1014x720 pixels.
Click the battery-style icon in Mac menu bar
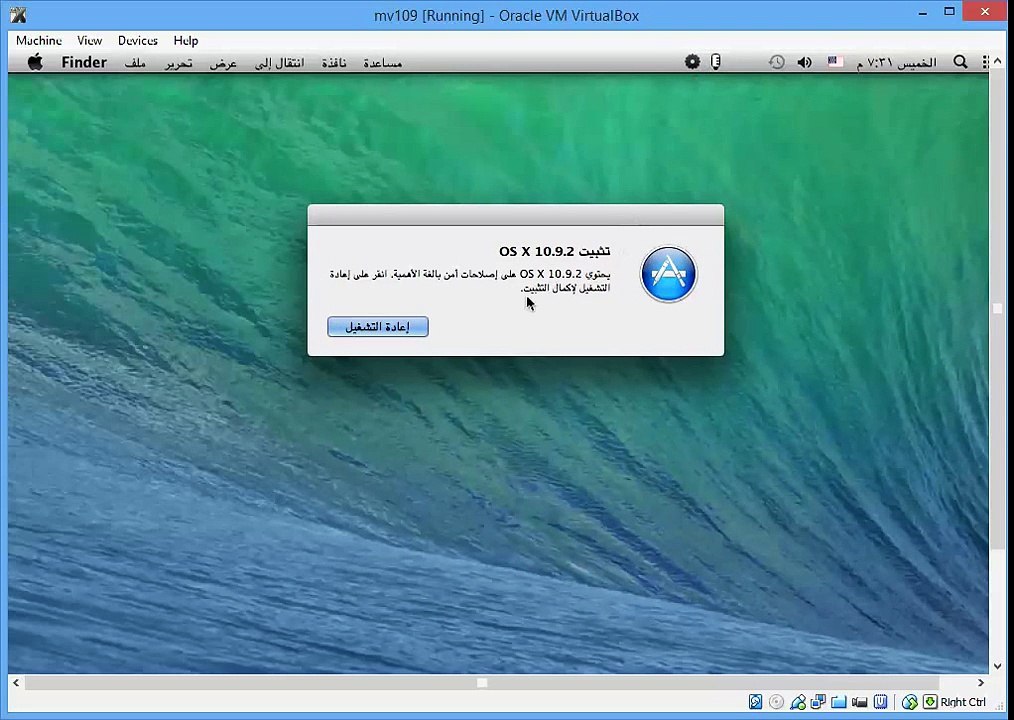pos(715,62)
